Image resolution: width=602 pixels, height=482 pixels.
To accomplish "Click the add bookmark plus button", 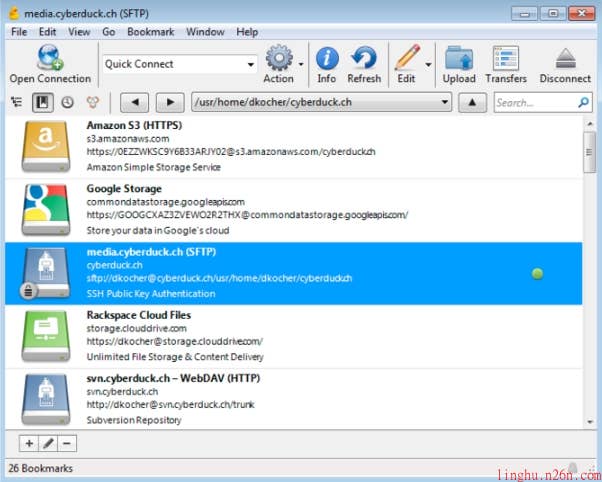I will 28,443.
